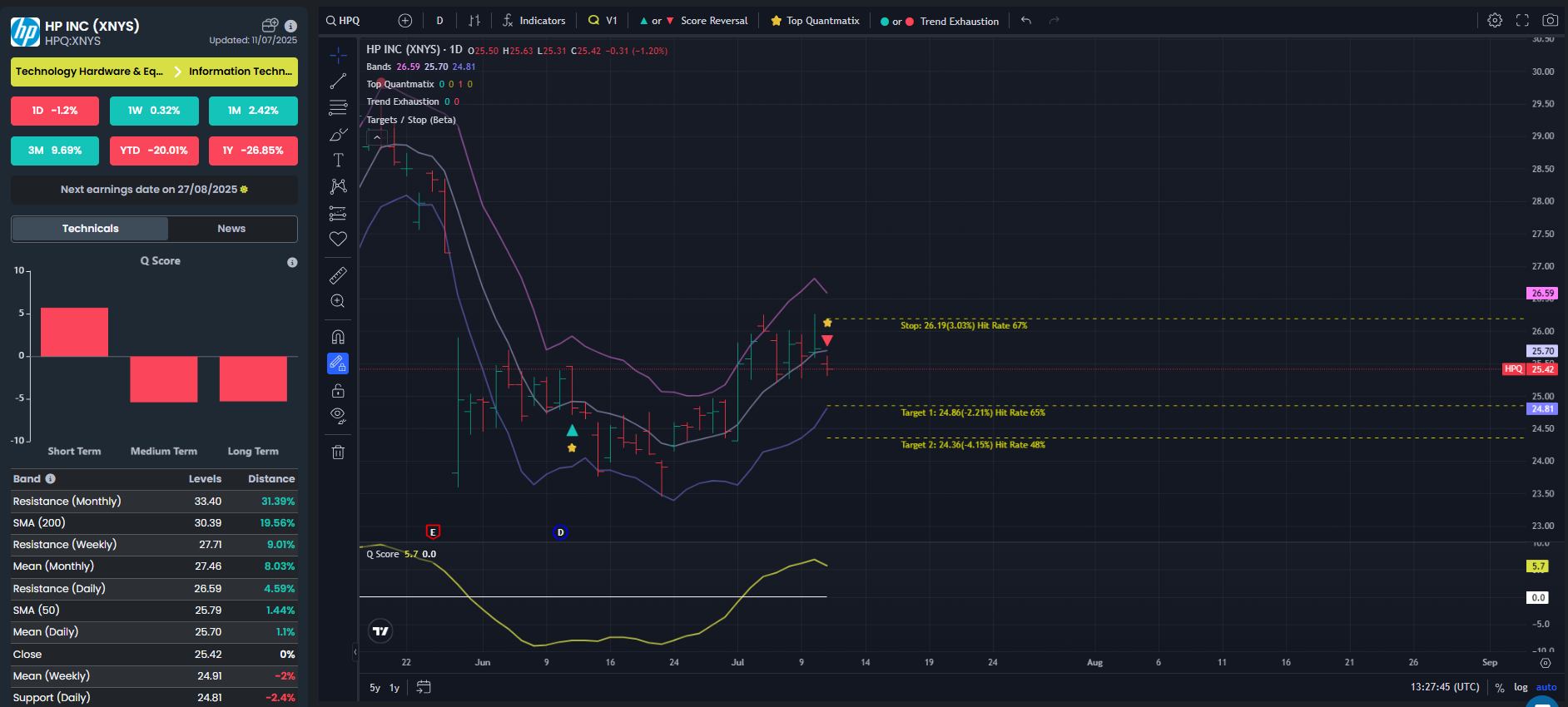Viewport: 1568px width, 707px height.
Task: Open the chart patterns tool
Action: tap(338, 186)
